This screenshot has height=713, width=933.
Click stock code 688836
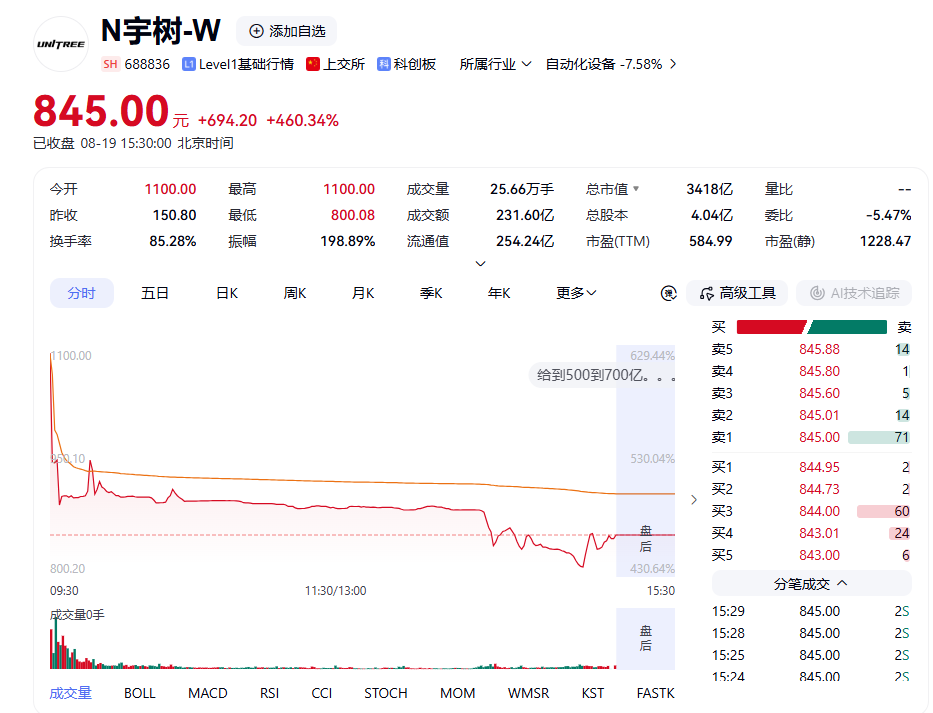click(147, 64)
